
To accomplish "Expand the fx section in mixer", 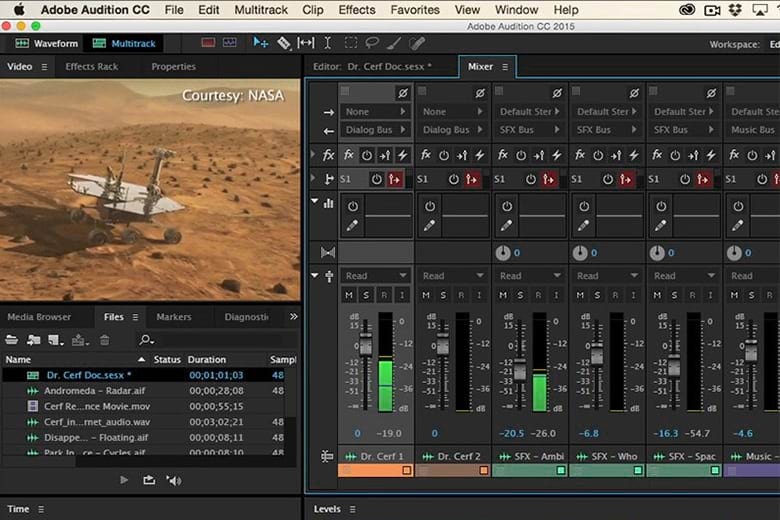I will pos(313,154).
